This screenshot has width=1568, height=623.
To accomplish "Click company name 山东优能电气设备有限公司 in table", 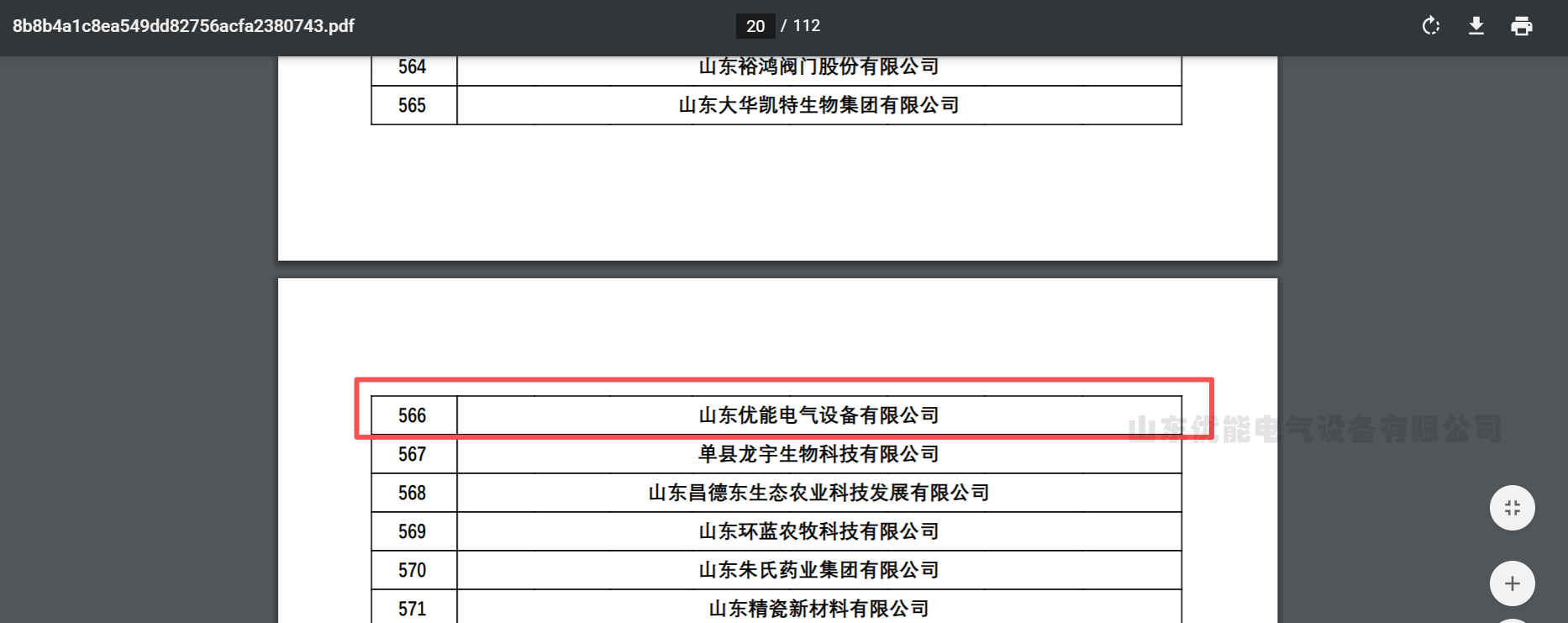I will [819, 415].
